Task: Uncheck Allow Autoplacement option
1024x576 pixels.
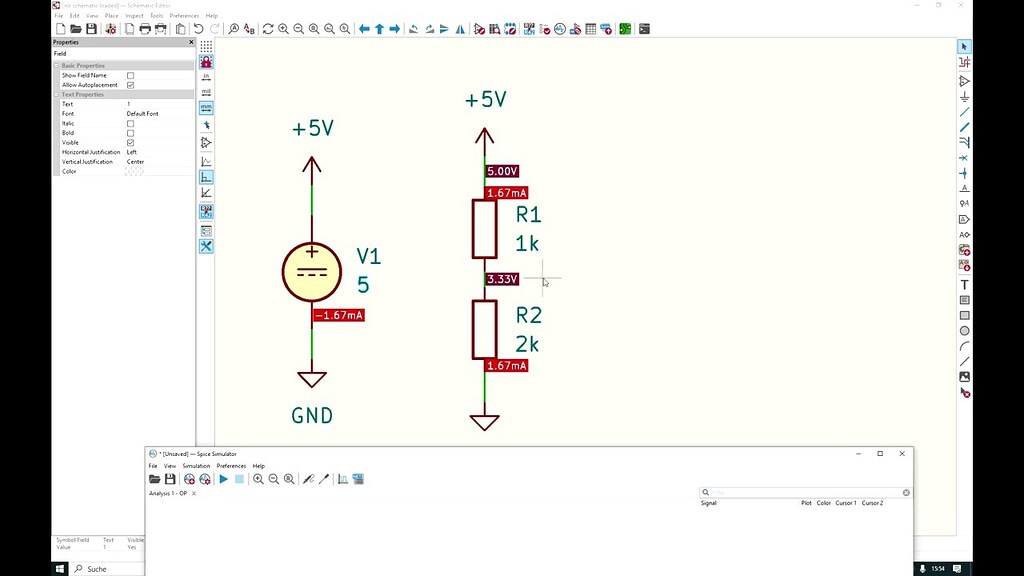Action: click(x=130, y=85)
